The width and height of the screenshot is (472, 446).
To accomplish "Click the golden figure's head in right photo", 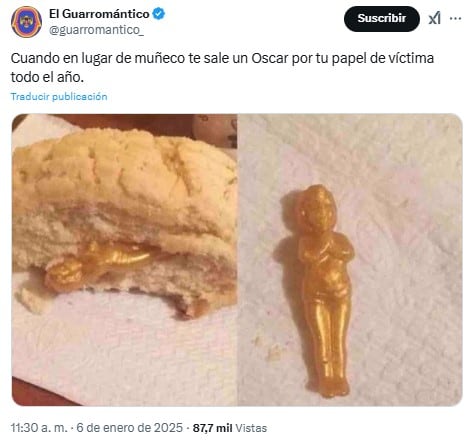I will [x=316, y=208].
